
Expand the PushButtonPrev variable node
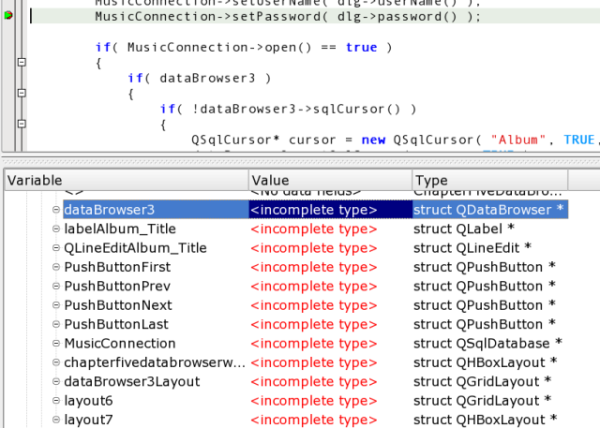click(56, 286)
